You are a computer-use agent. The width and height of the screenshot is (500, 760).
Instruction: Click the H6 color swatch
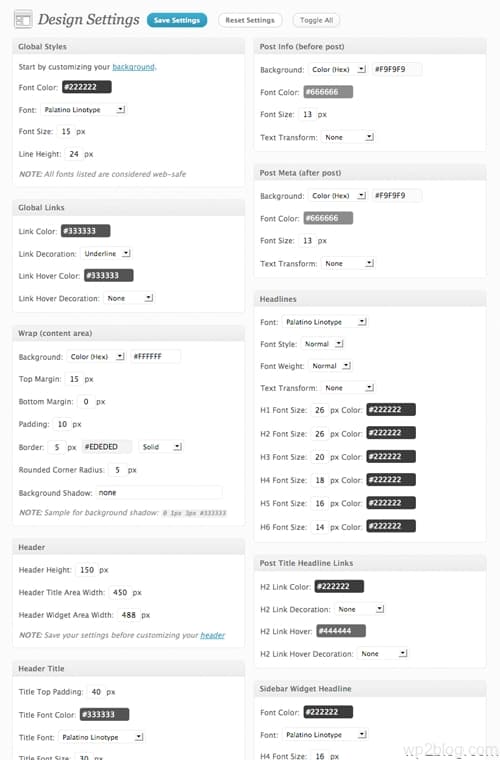click(x=391, y=526)
